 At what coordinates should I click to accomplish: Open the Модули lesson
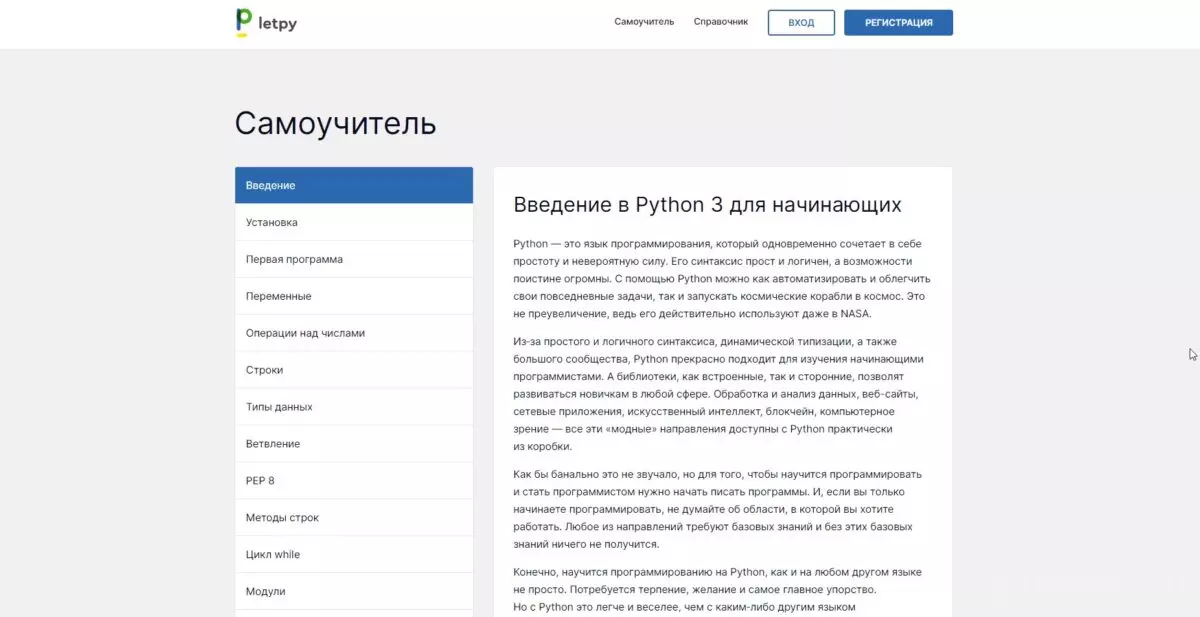coord(354,592)
